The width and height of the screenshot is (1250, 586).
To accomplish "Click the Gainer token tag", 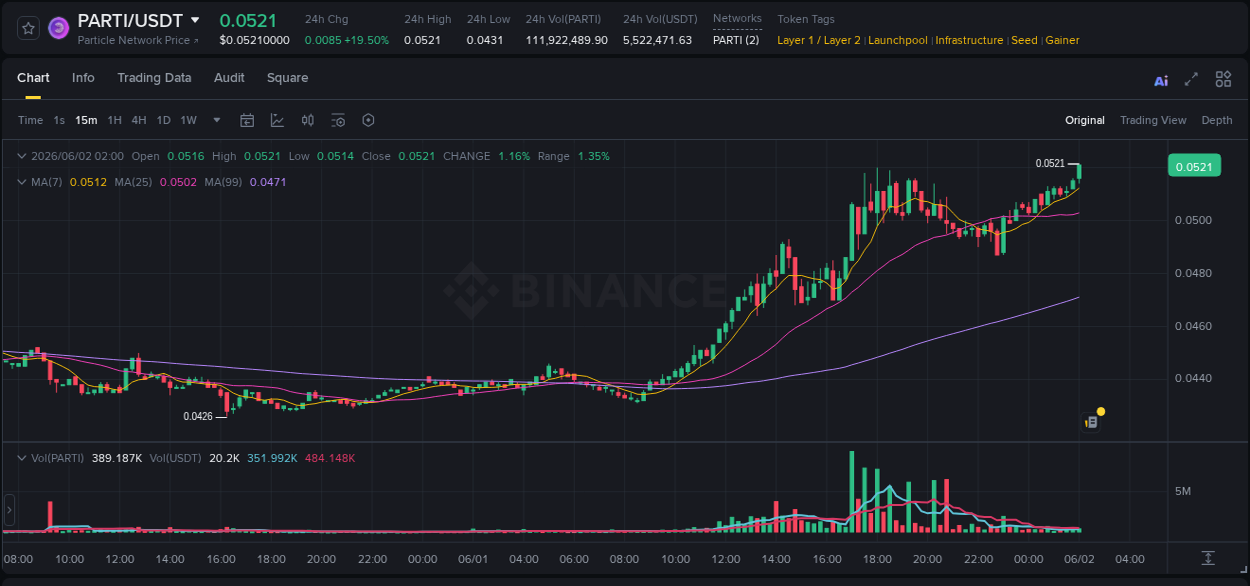I will [x=1062, y=40].
